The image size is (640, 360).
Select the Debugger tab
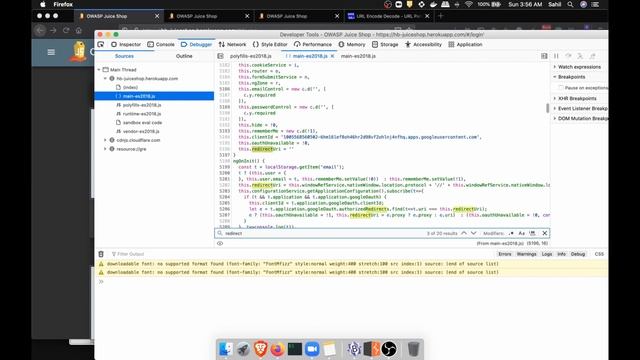pyautogui.click(x=196, y=44)
